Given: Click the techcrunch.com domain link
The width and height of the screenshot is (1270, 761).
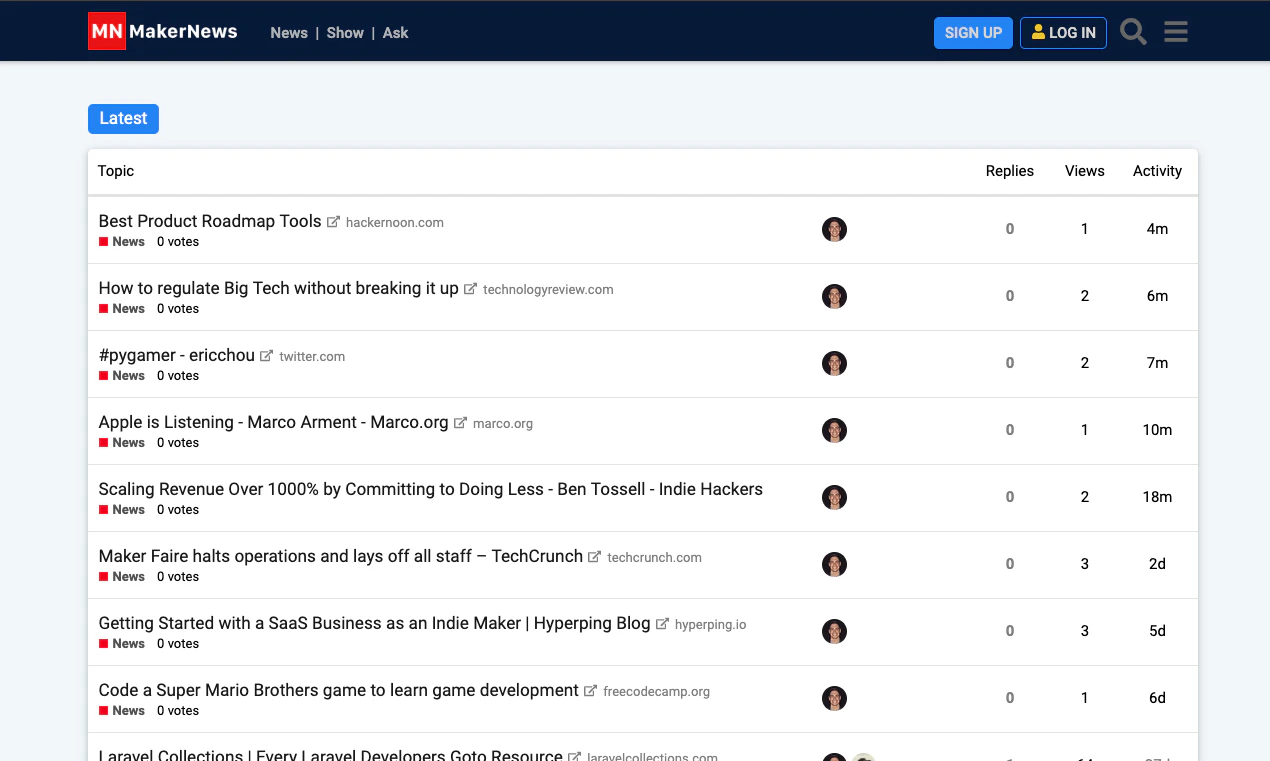Looking at the screenshot, I should (x=654, y=558).
